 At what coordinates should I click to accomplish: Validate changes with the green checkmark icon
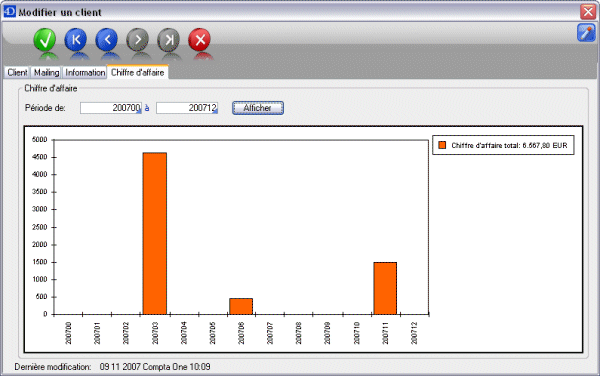click(44, 40)
